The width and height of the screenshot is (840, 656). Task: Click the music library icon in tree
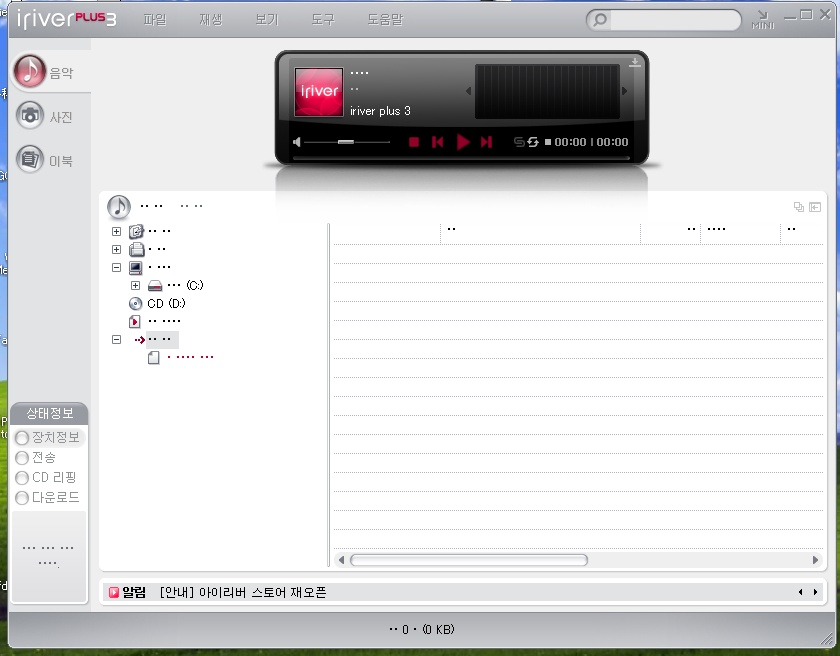[x=136, y=231]
